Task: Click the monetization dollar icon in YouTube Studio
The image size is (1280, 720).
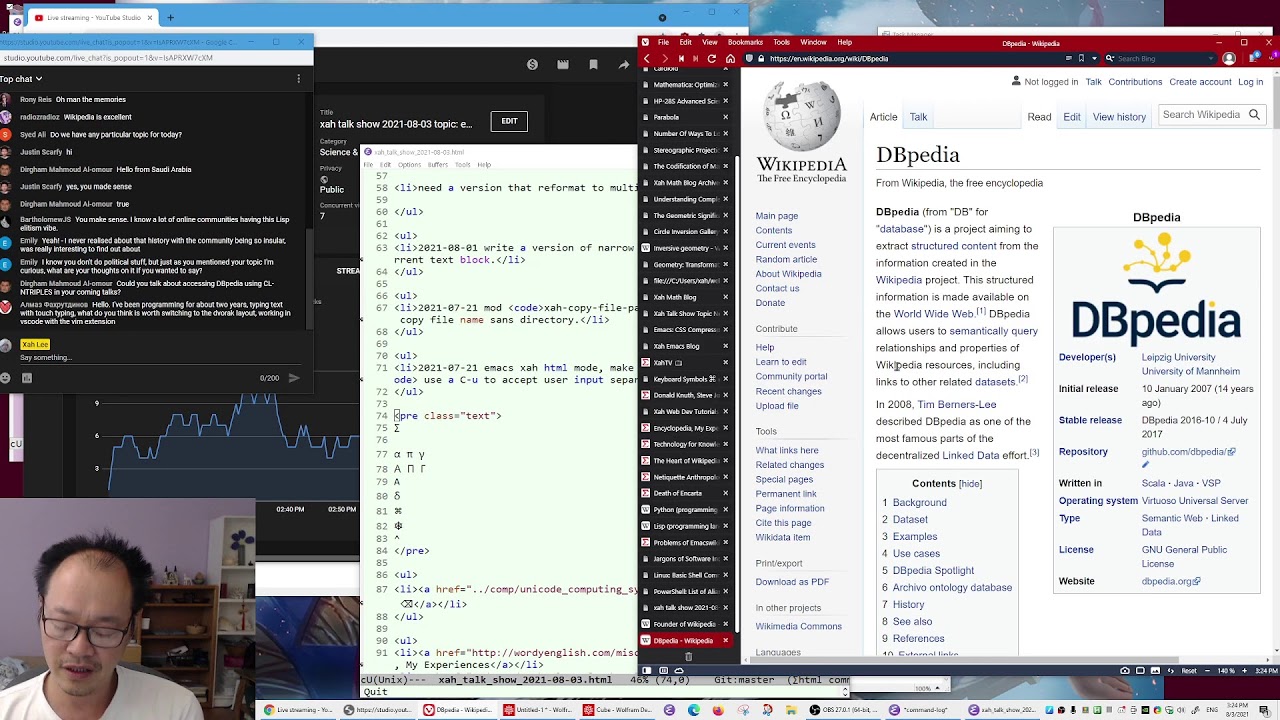Action: tap(532, 65)
